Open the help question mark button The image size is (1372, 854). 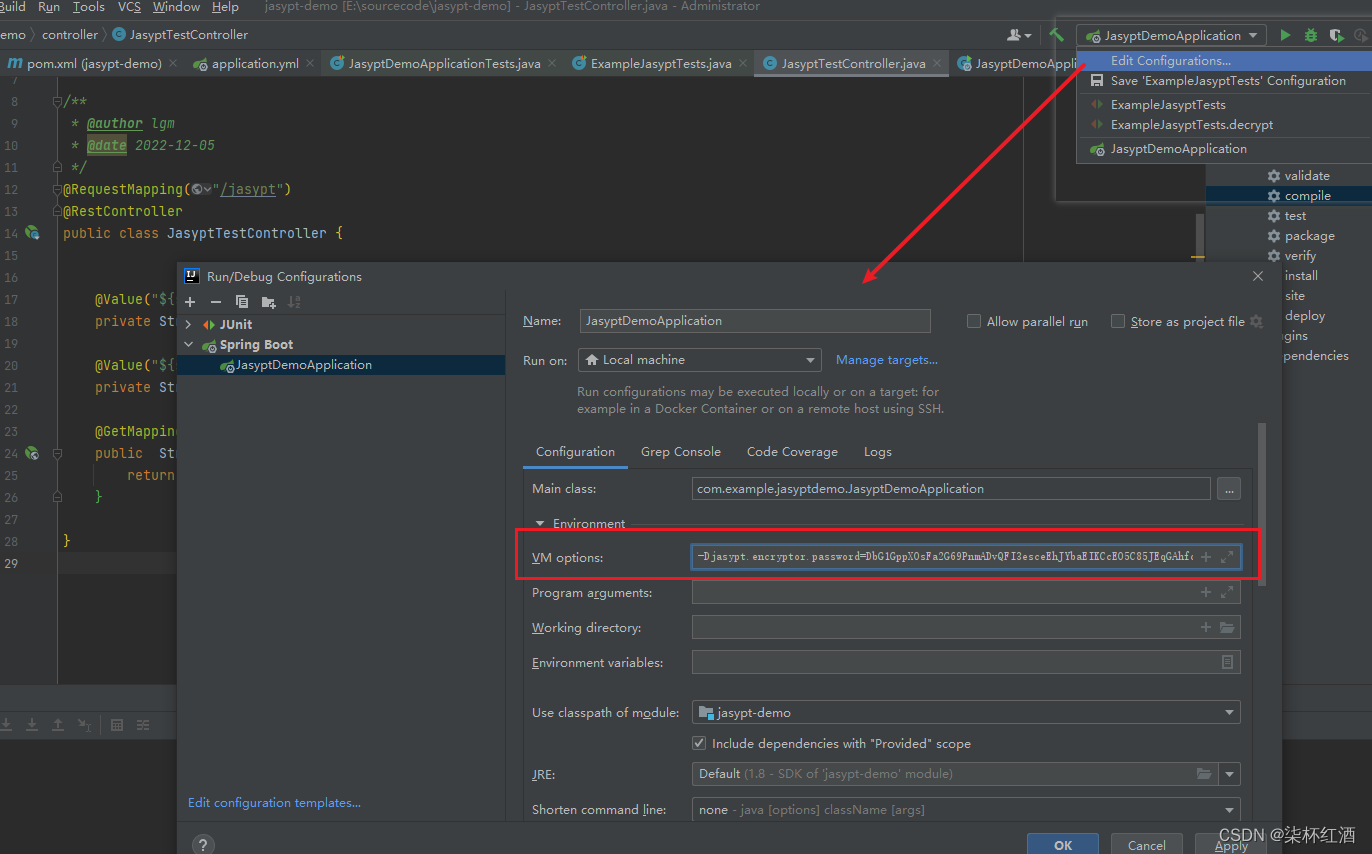[x=202, y=845]
